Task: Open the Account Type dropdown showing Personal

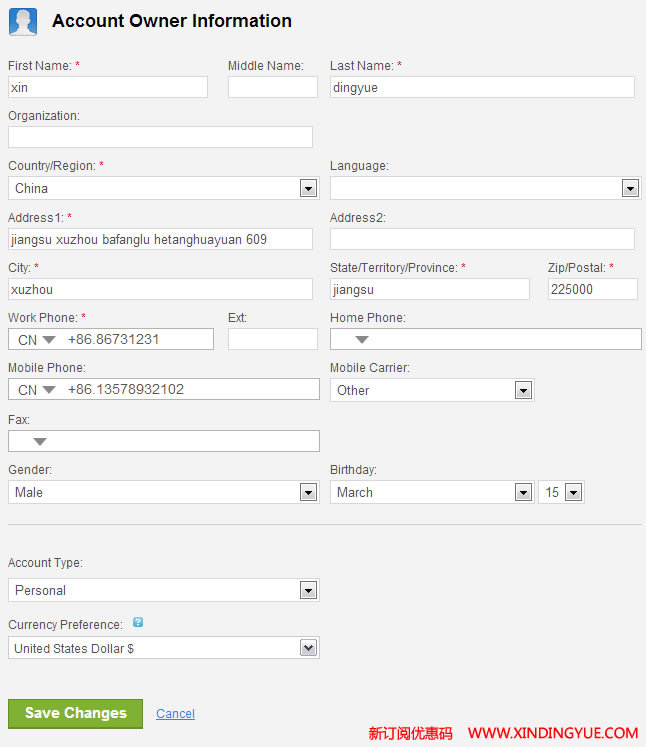Action: pyautogui.click(x=163, y=590)
